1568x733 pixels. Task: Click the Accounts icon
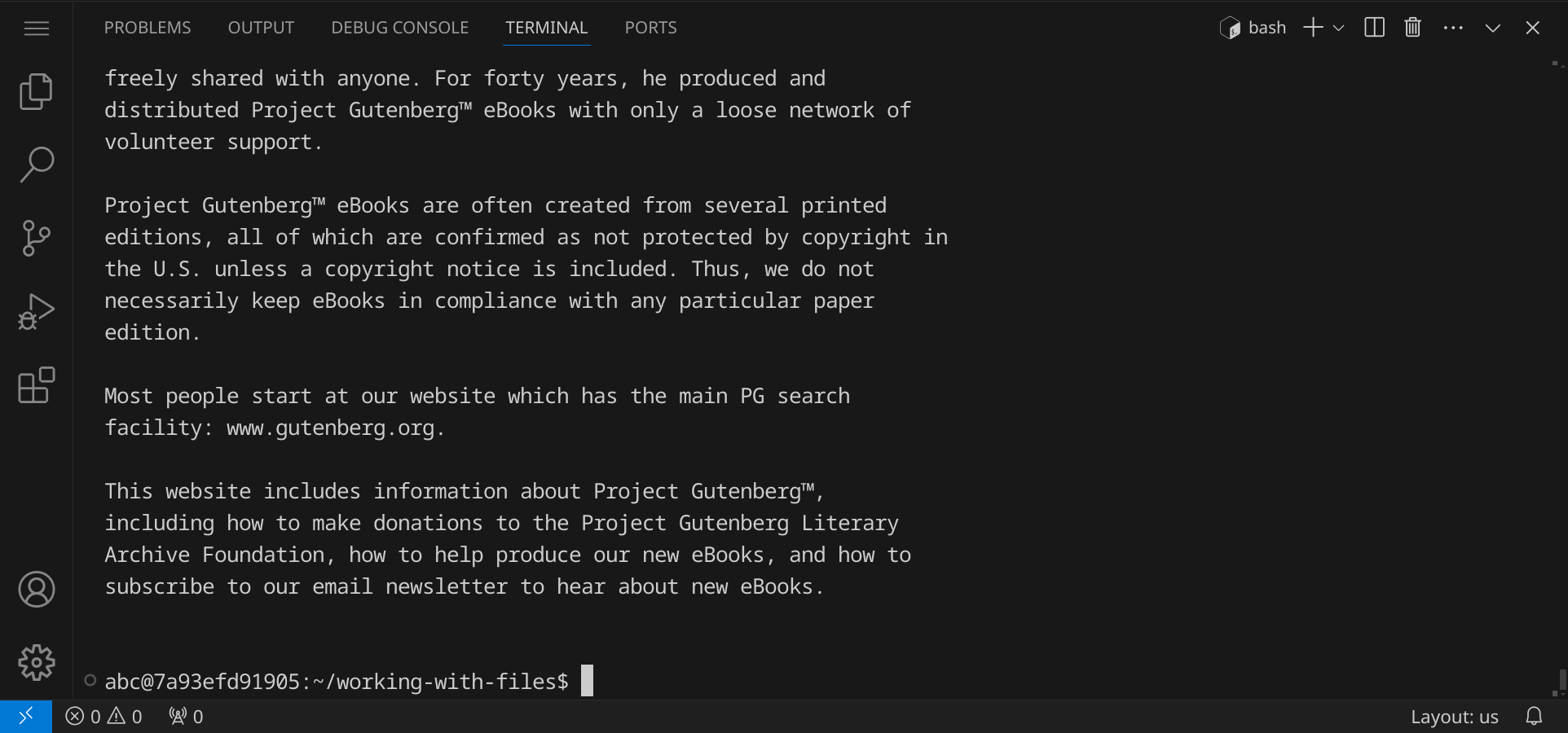tap(36, 590)
